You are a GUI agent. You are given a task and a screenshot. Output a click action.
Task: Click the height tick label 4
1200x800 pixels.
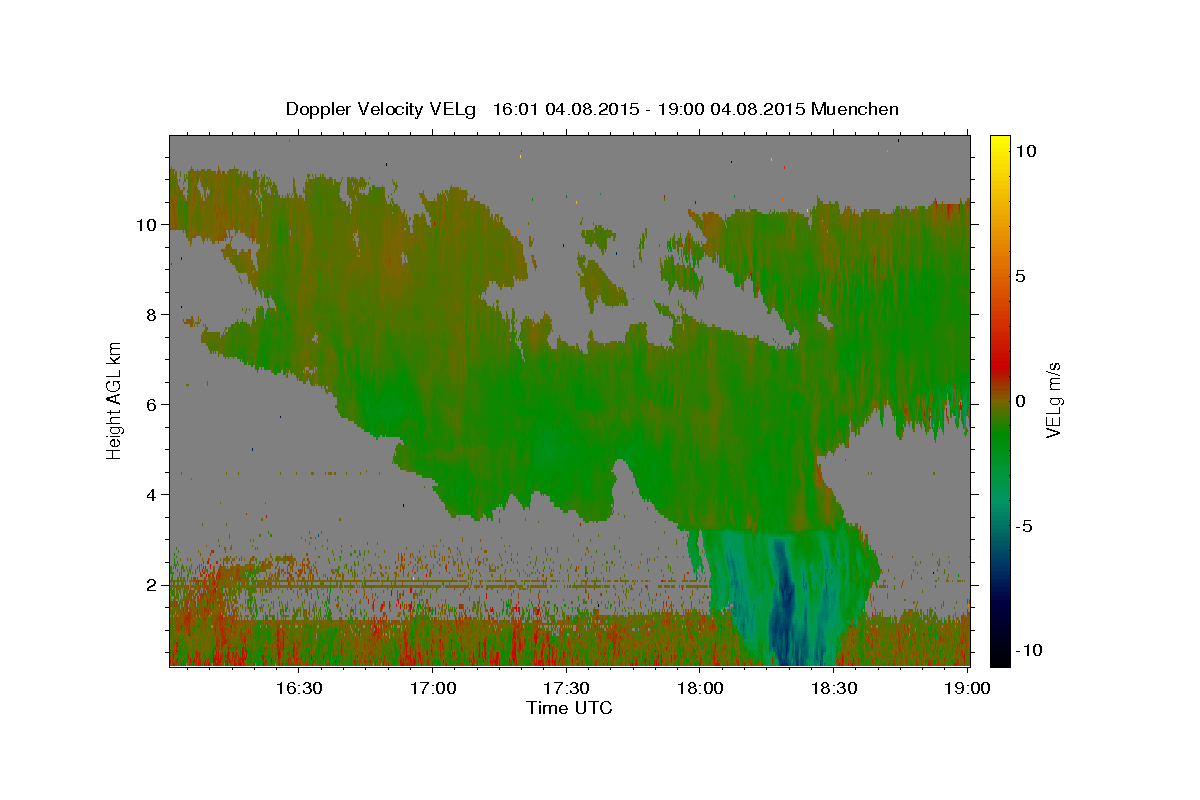(152, 495)
